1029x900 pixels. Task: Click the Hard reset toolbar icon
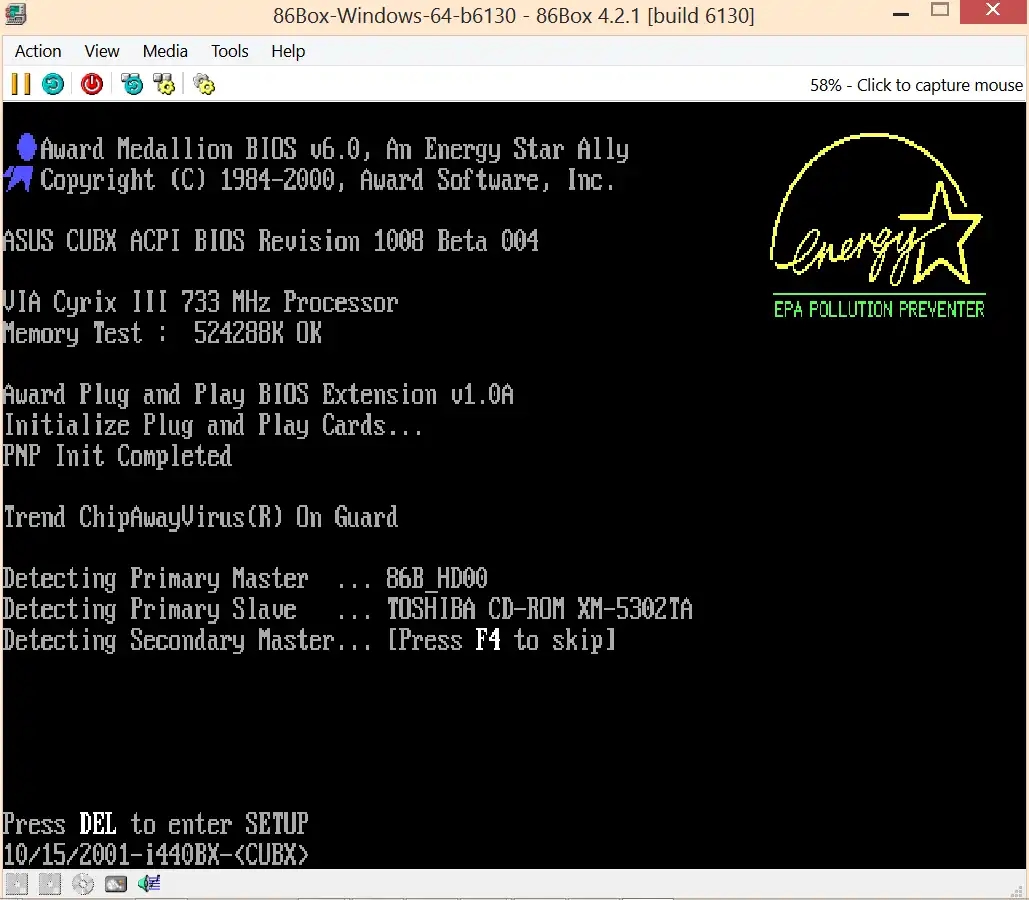point(53,85)
